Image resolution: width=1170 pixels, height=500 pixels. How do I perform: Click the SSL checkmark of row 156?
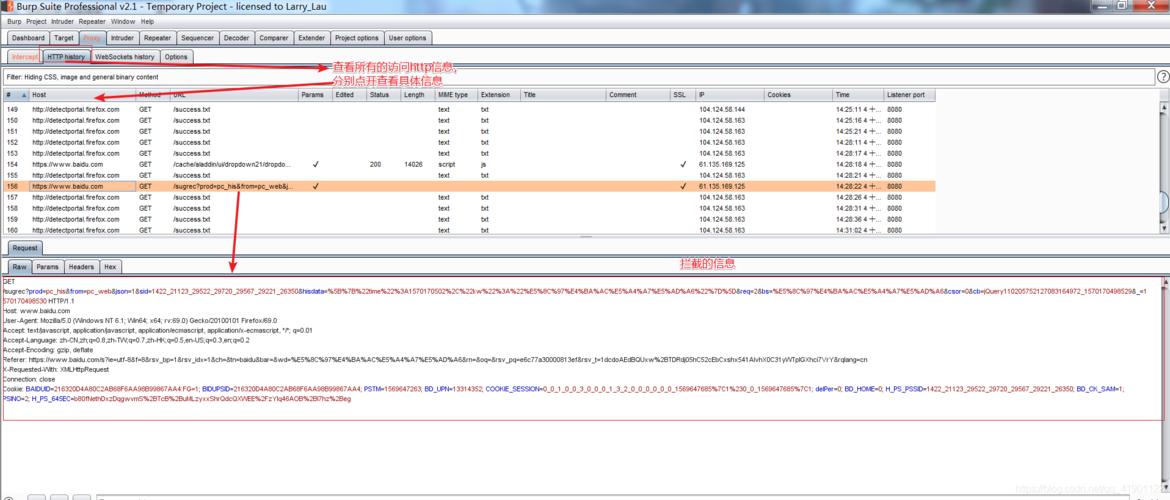683,187
